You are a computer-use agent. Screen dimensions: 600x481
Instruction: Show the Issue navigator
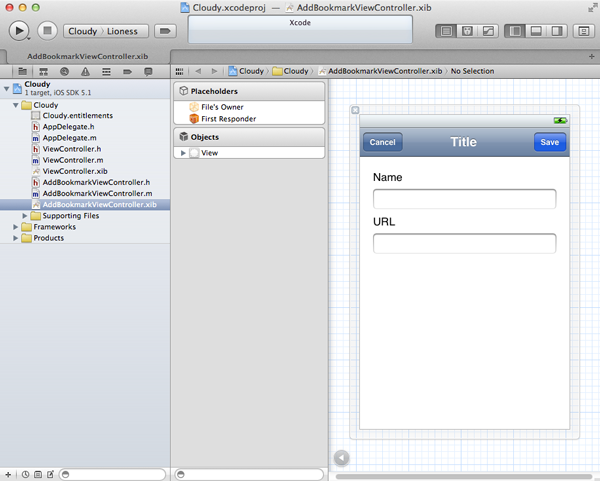point(85,71)
